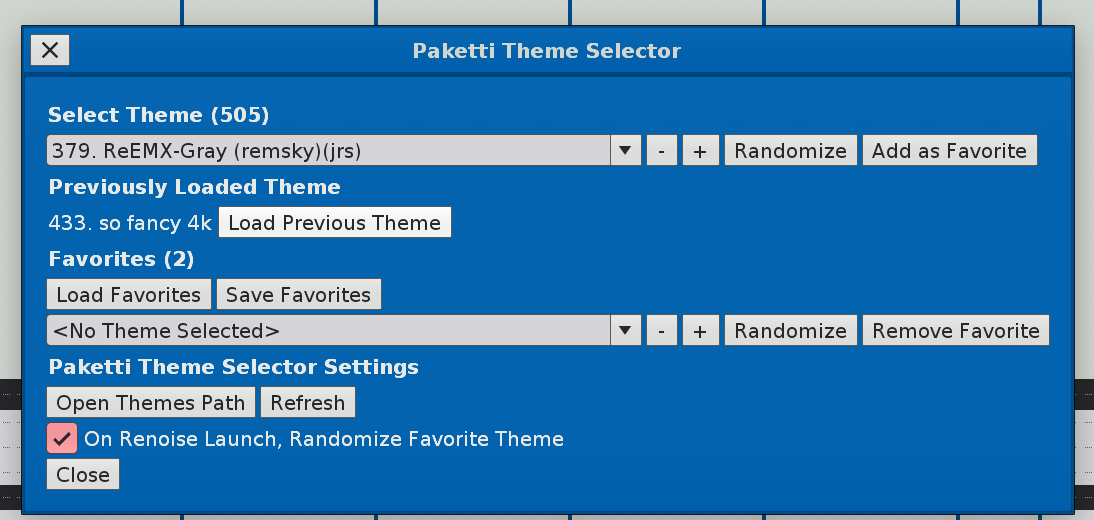
Task: Load the previous theme
Action: tap(334, 223)
